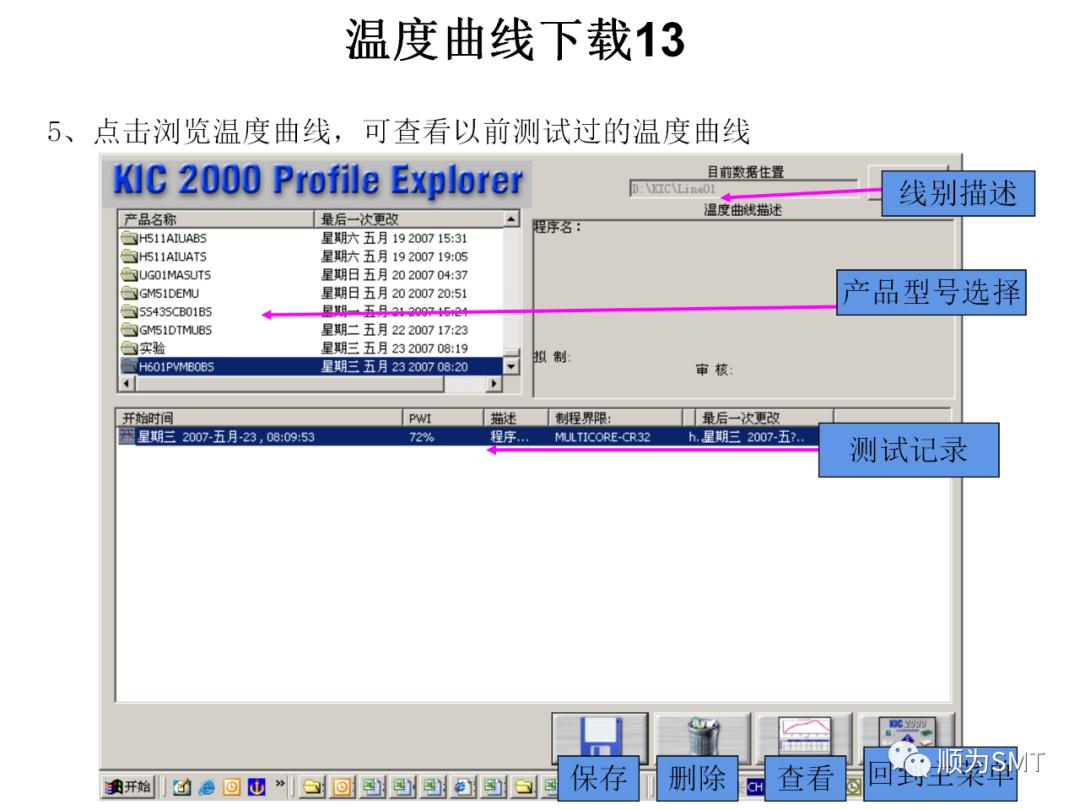Click the product list scroll-left arrow
This screenshot has height=810, width=1080.
point(125,384)
